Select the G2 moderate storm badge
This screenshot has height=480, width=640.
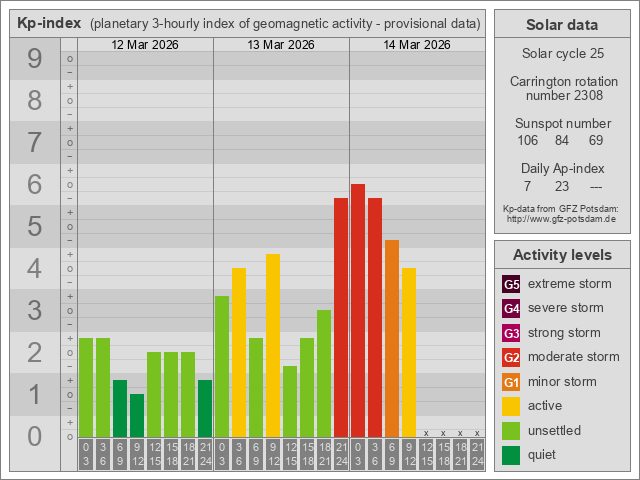(511, 357)
